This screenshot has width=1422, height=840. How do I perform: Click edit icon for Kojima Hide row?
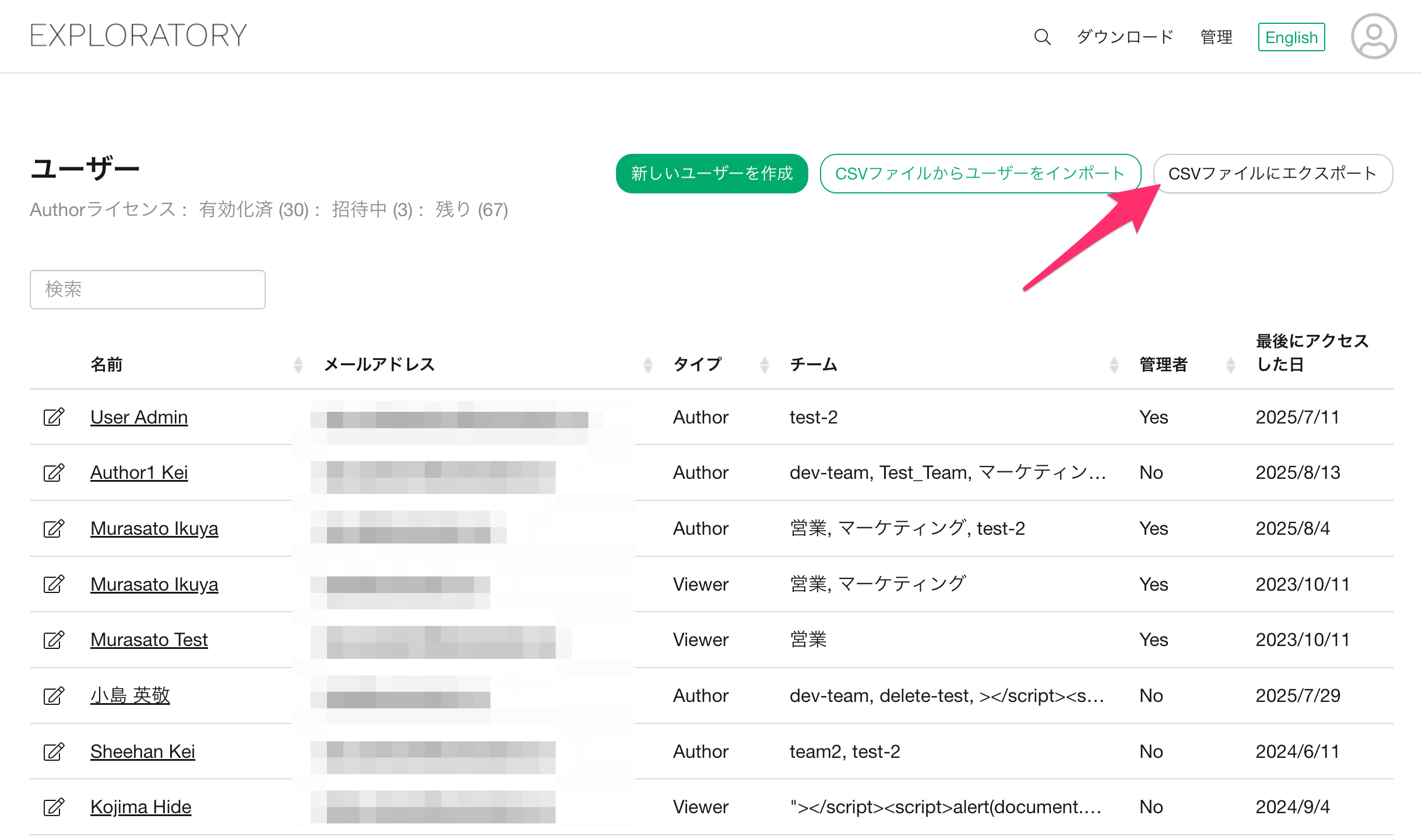point(54,807)
